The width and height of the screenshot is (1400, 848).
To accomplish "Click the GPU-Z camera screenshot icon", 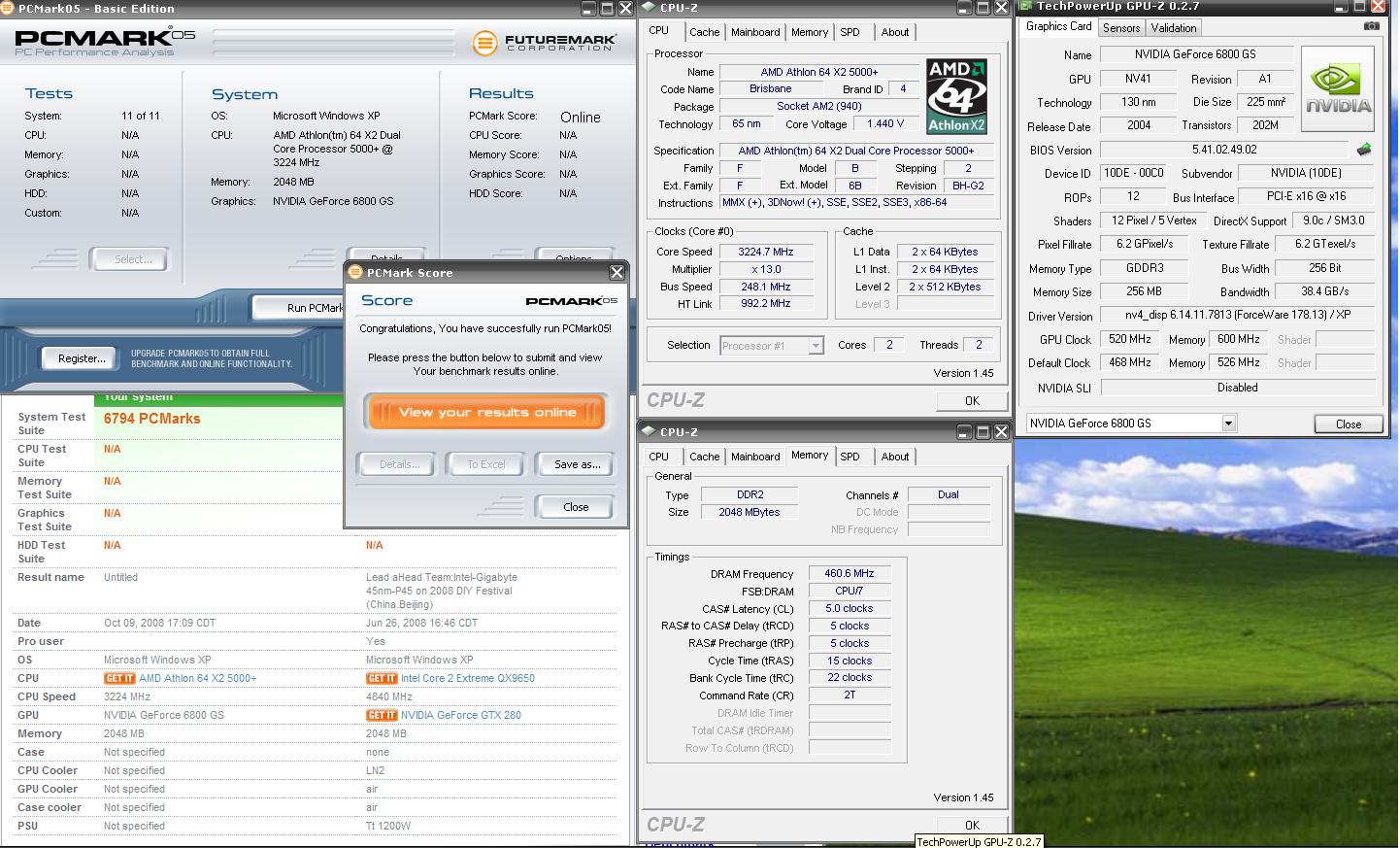I will tap(1371, 26).
